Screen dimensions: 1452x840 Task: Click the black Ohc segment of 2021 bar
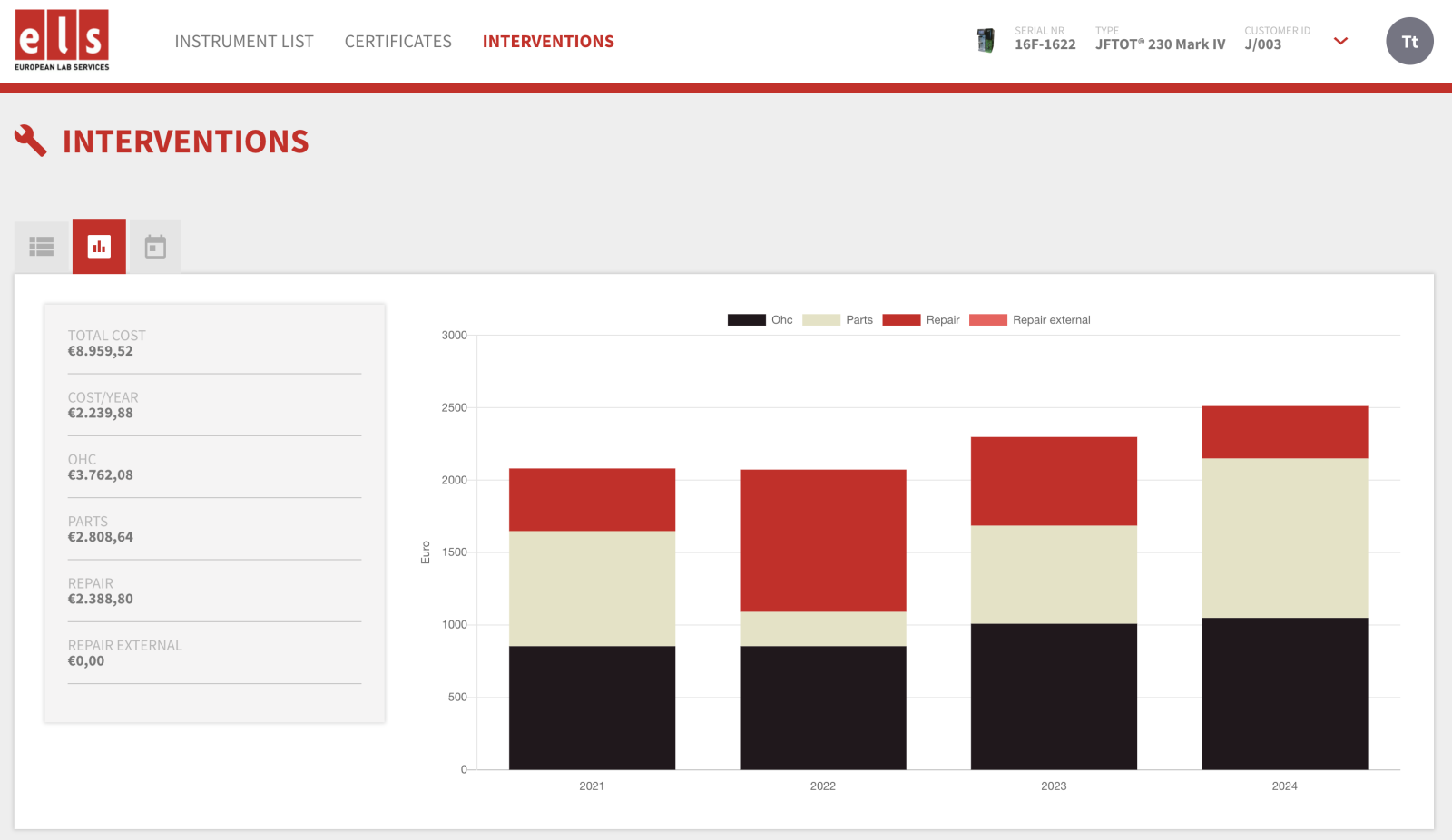[592, 708]
